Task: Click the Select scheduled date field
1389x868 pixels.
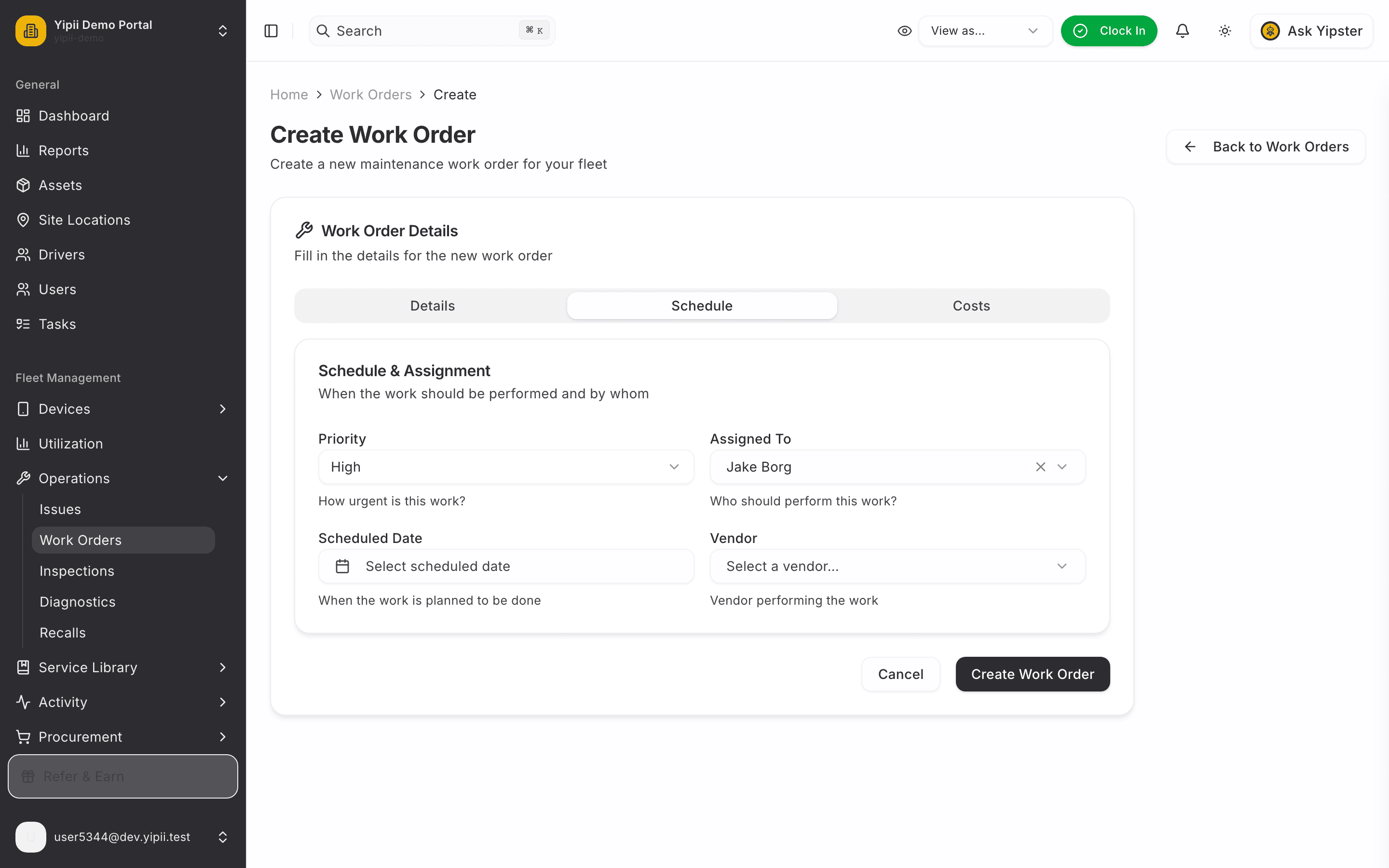Action: [x=505, y=566]
